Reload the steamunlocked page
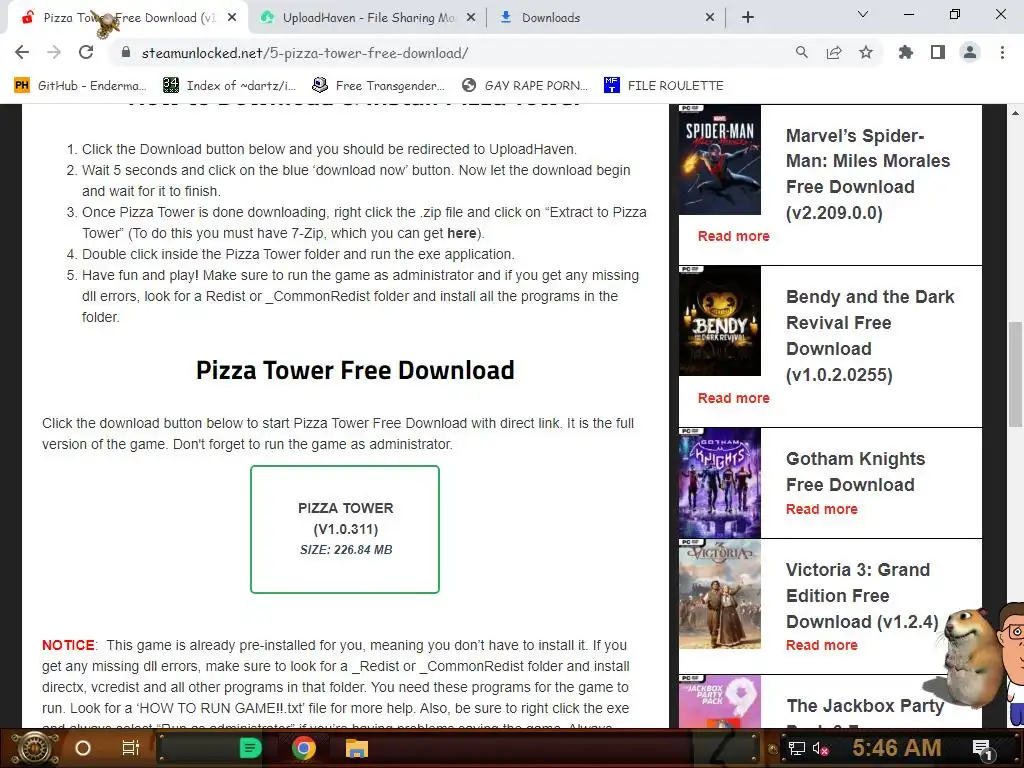The height and width of the screenshot is (768, 1024). [x=86, y=53]
